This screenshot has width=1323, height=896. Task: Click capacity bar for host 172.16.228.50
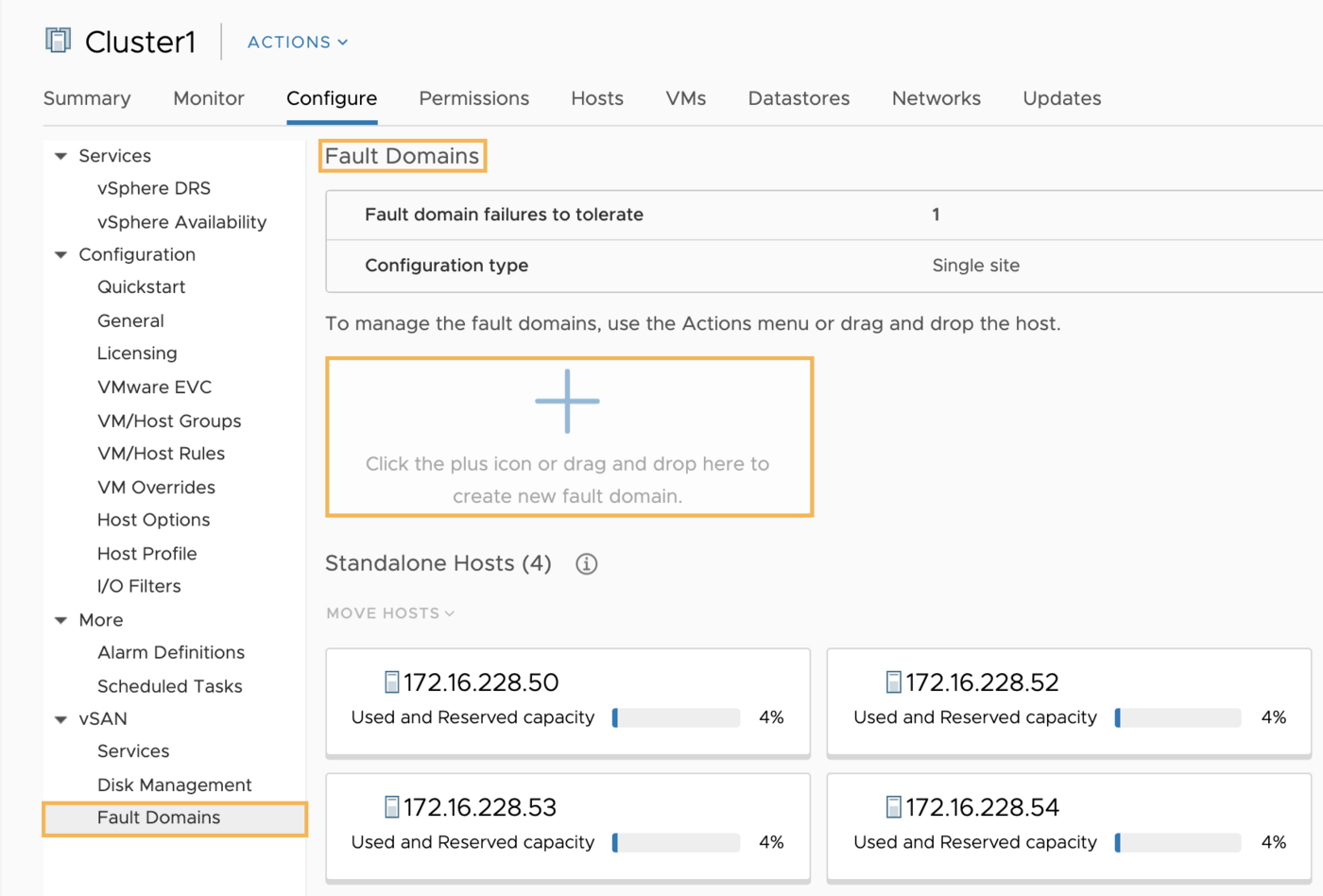click(676, 717)
